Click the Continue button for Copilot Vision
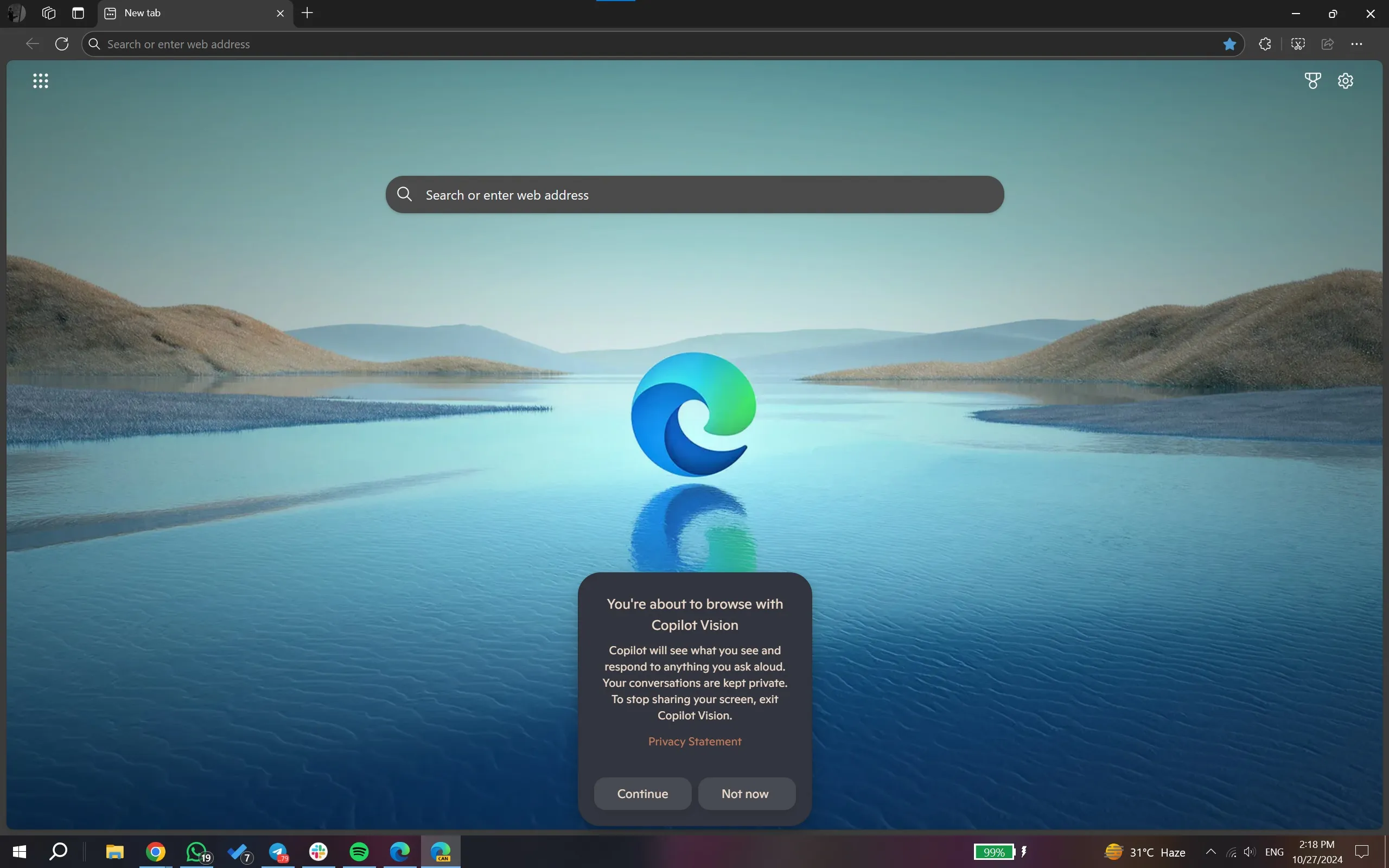 click(x=643, y=793)
